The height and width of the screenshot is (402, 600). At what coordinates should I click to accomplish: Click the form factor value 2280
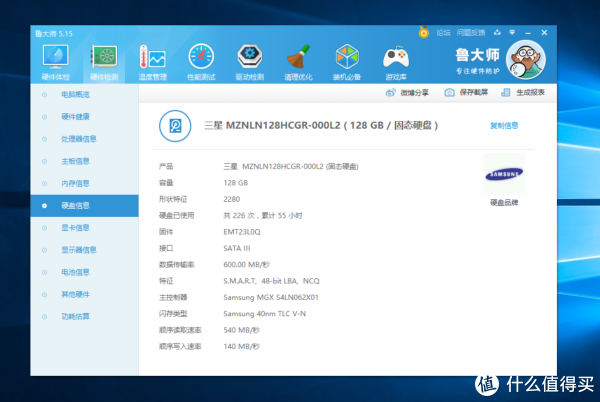pyautogui.click(x=232, y=199)
